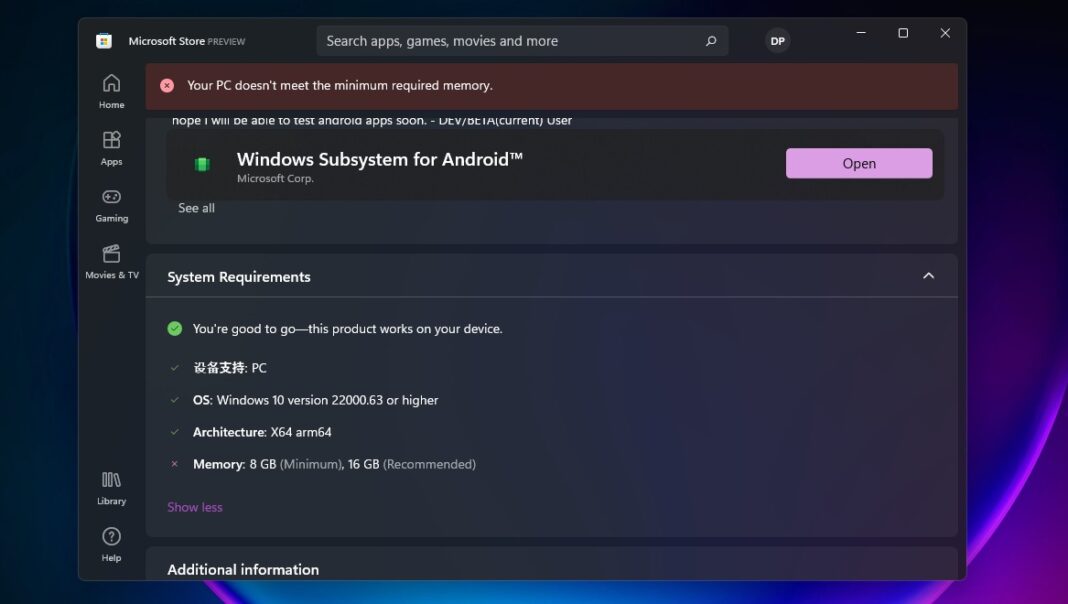Click the Windows Subsystem for Android green thumbnail
Screen dimensions: 1068x604
point(200,163)
